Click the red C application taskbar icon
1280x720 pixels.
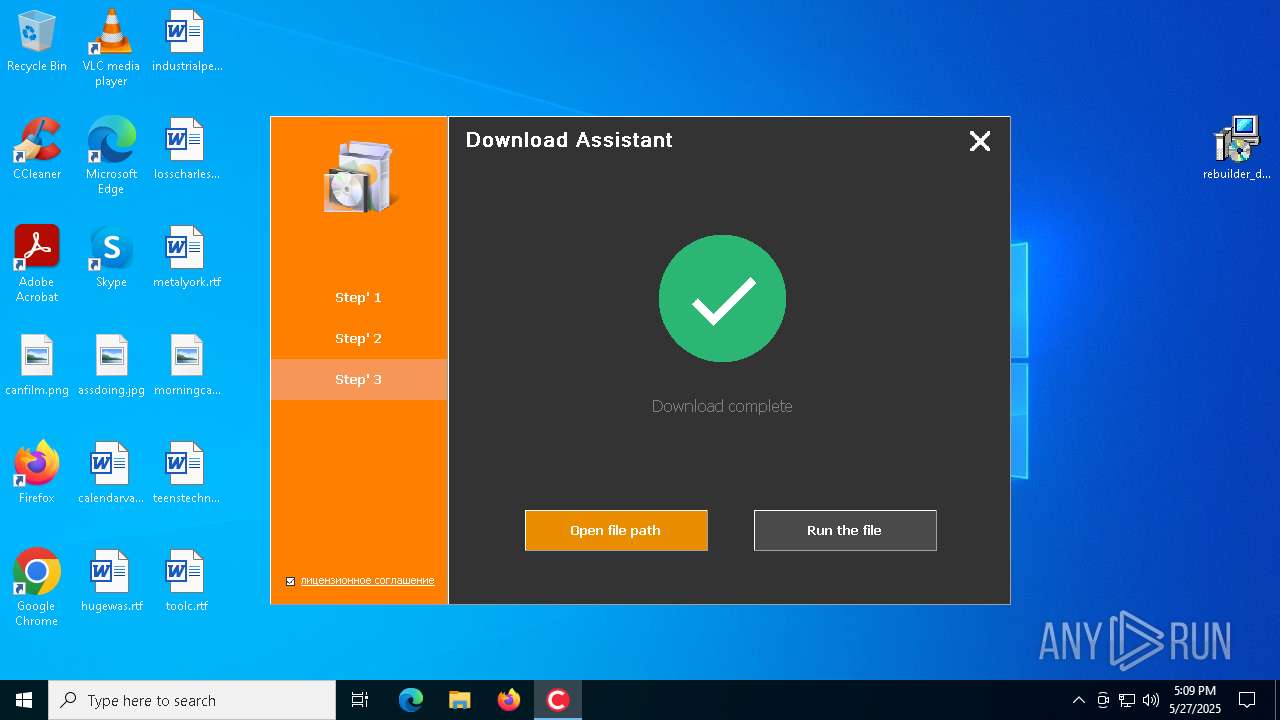(x=558, y=700)
